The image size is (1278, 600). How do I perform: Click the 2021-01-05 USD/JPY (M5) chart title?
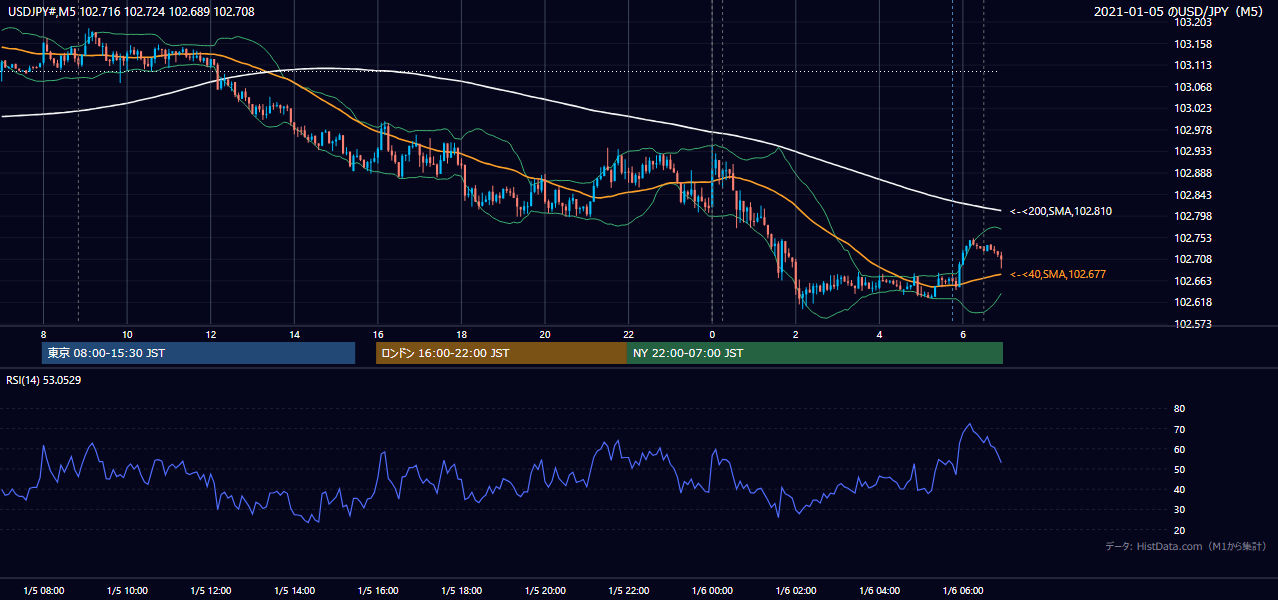1180,11
